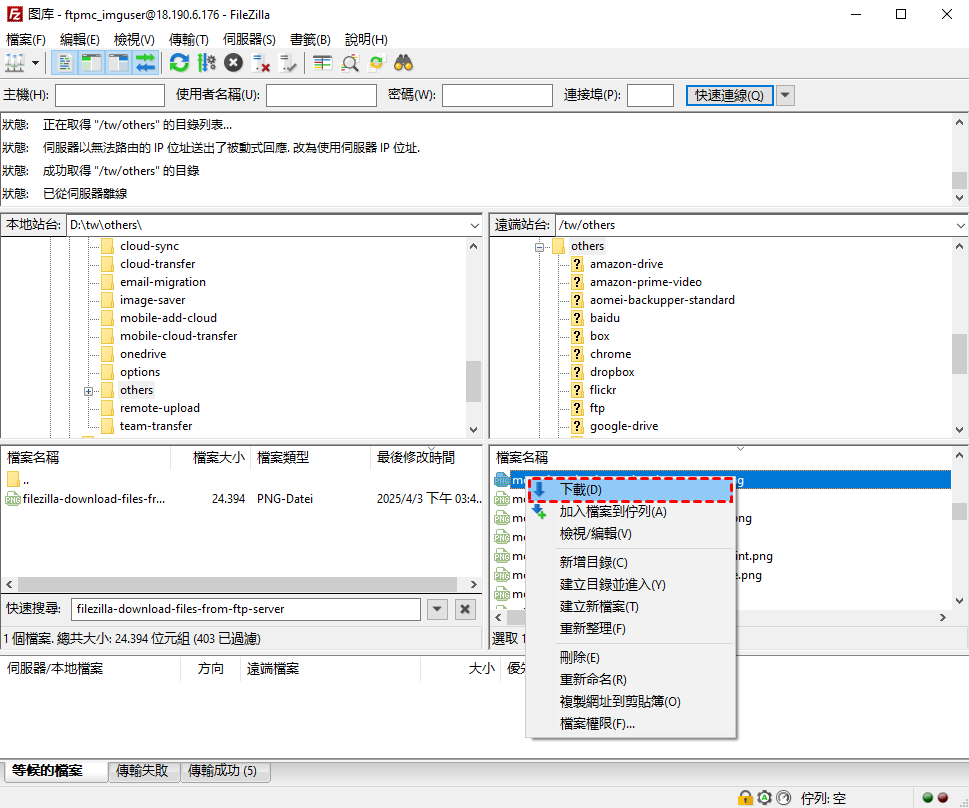The image size is (969, 808).
Task: Click the gear icon in status bar
Action: point(764,797)
